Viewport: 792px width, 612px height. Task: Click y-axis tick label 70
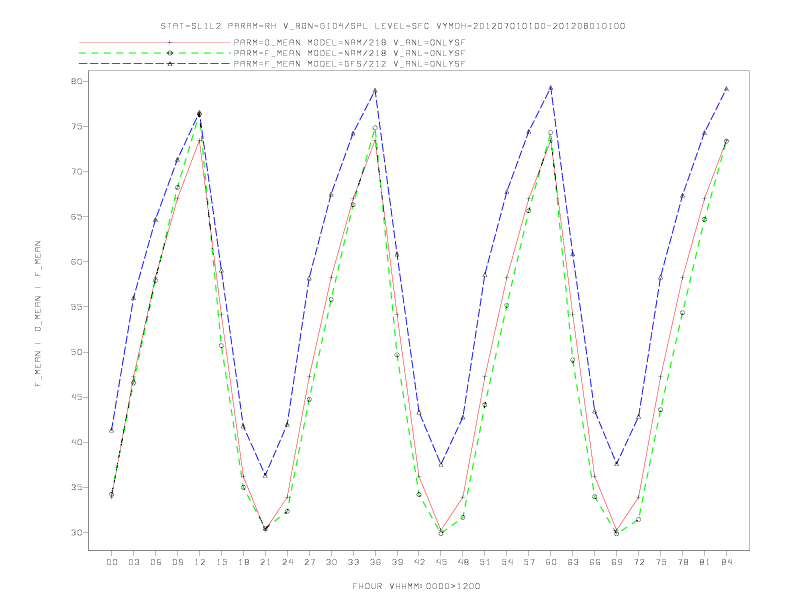coord(76,172)
